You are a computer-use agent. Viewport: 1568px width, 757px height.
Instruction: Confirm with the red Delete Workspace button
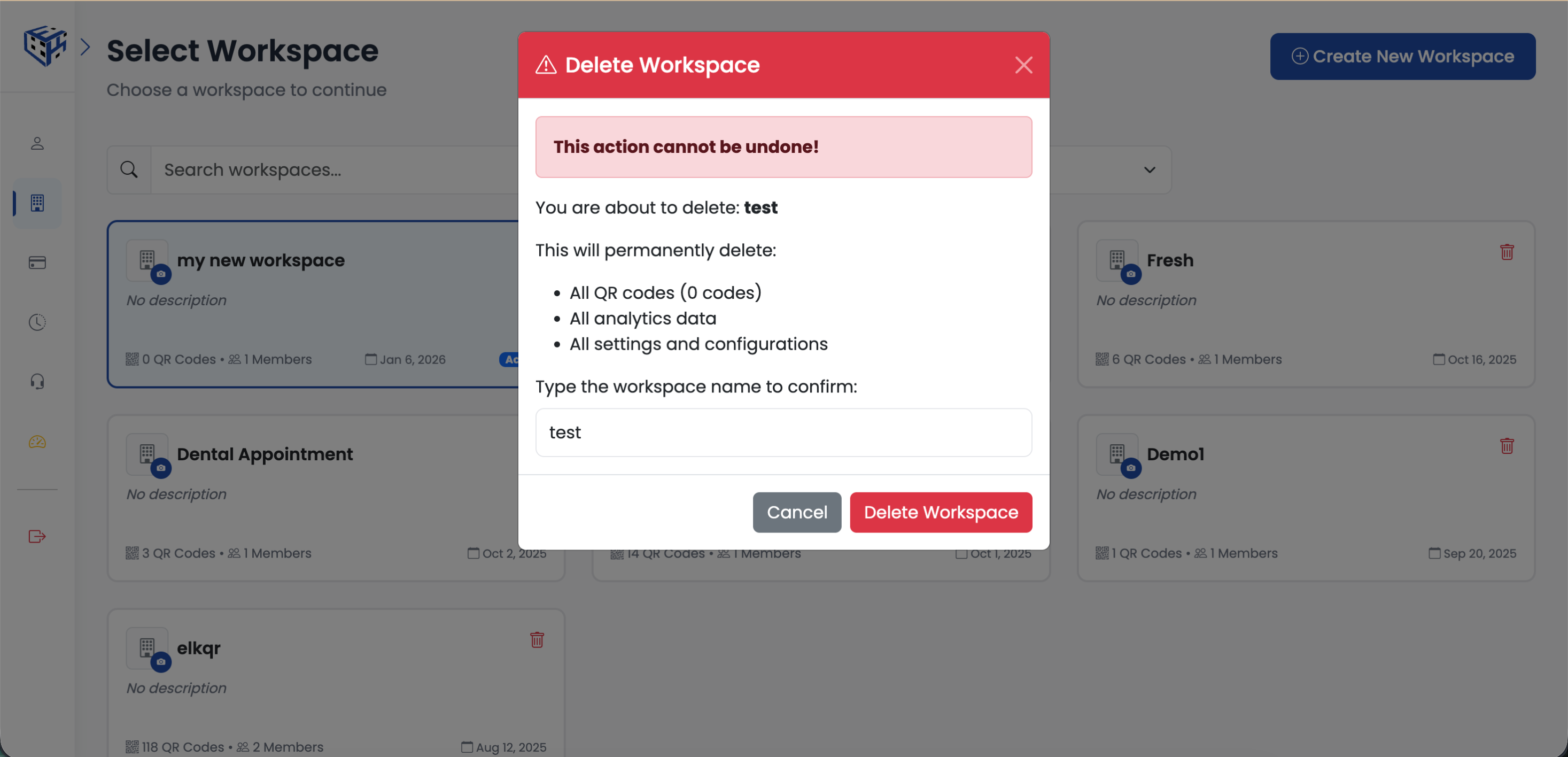(x=941, y=512)
